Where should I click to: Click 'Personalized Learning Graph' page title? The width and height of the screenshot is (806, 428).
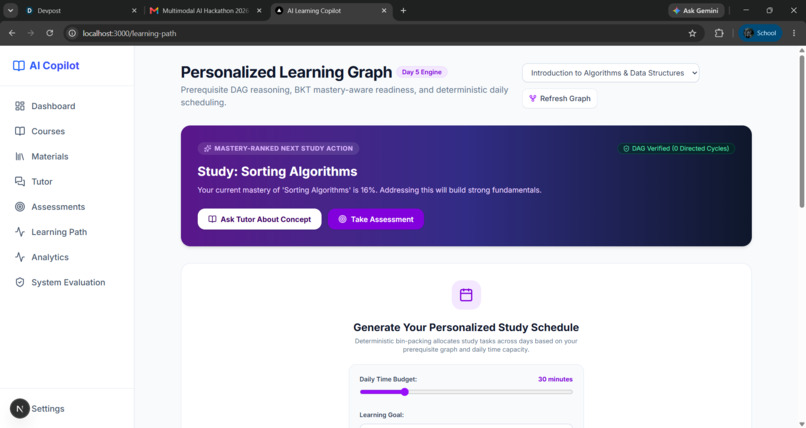pos(286,72)
